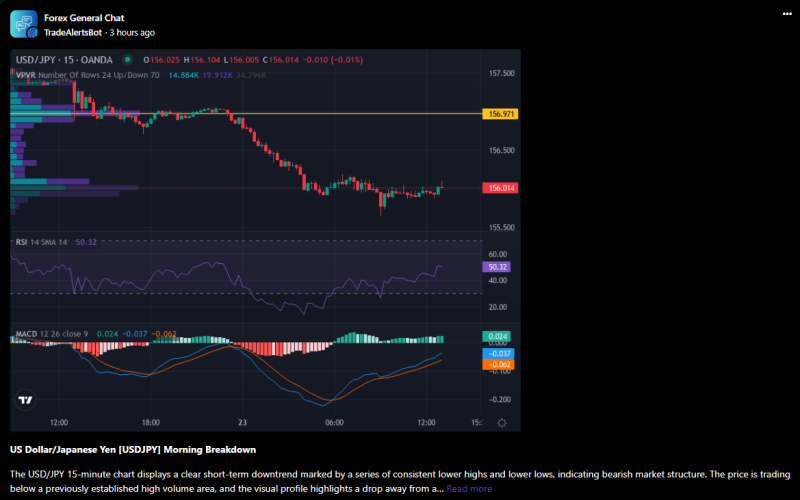Screen dimensions: 800x500
Task: Click the red 156.014 current price label
Action: coord(501,188)
